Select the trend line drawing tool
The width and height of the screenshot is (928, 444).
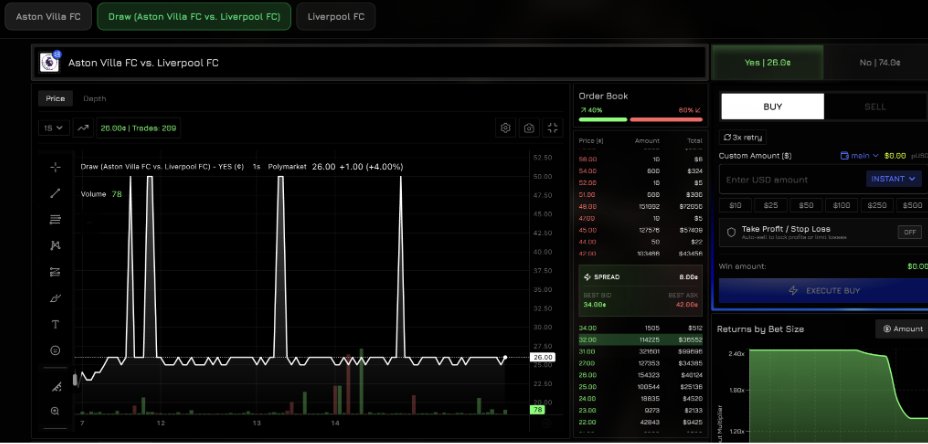pos(56,193)
